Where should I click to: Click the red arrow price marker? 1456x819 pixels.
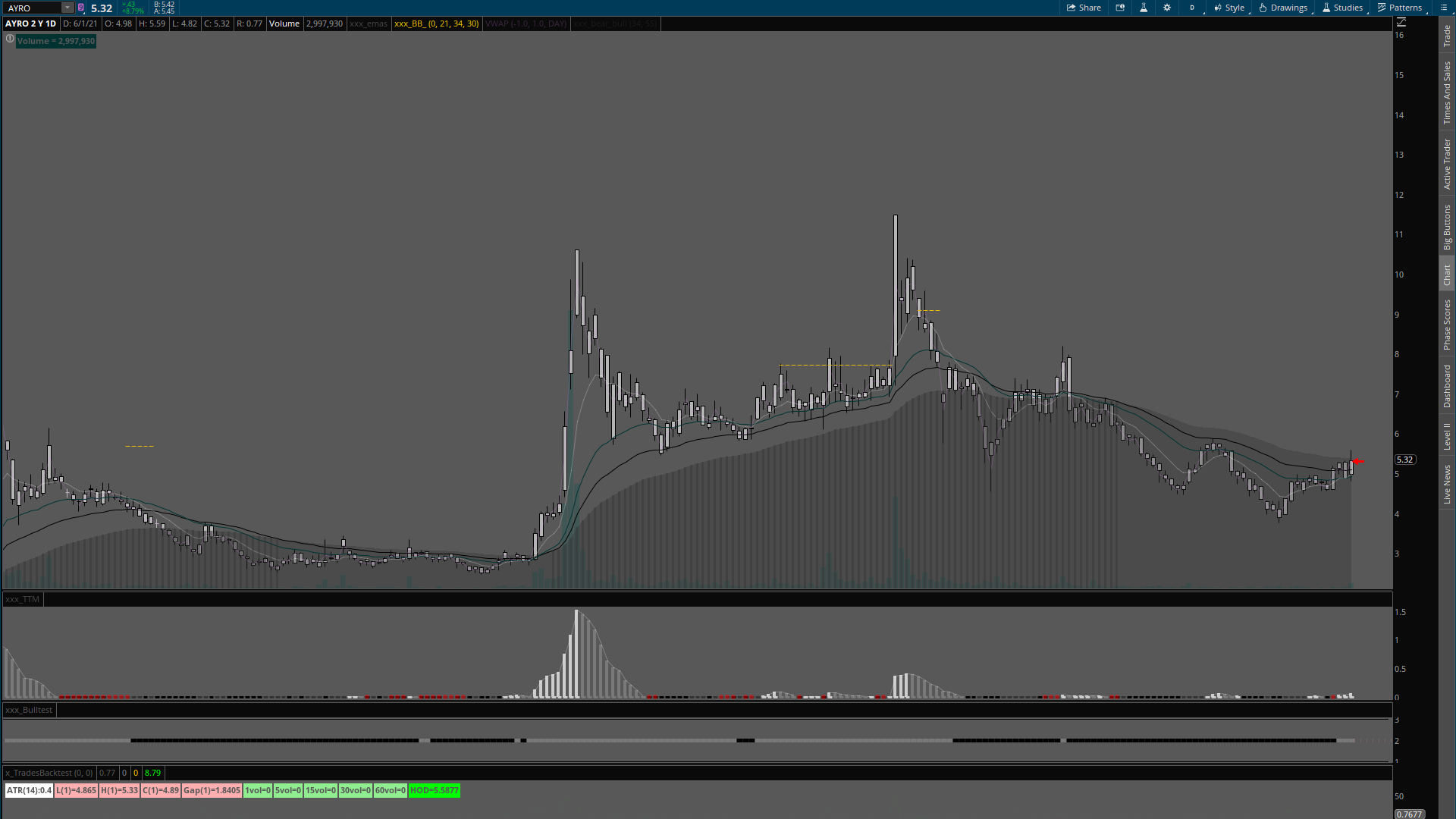(1358, 461)
